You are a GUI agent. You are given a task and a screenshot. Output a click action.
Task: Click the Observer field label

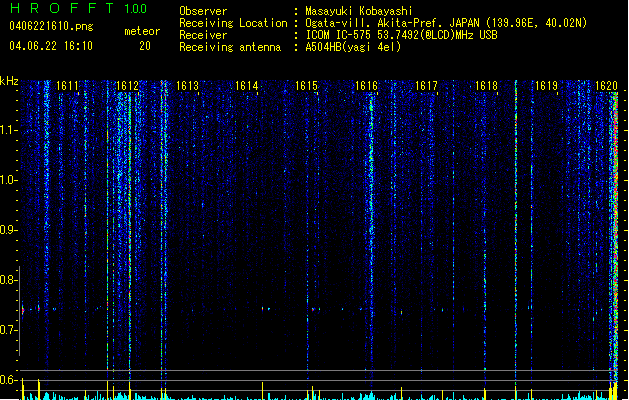pyautogui.click(x=203, y=11)
